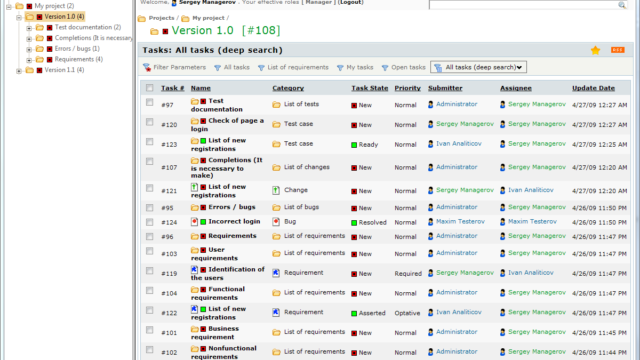
Task: Expand the Requirements tree node
Action: 29,60
